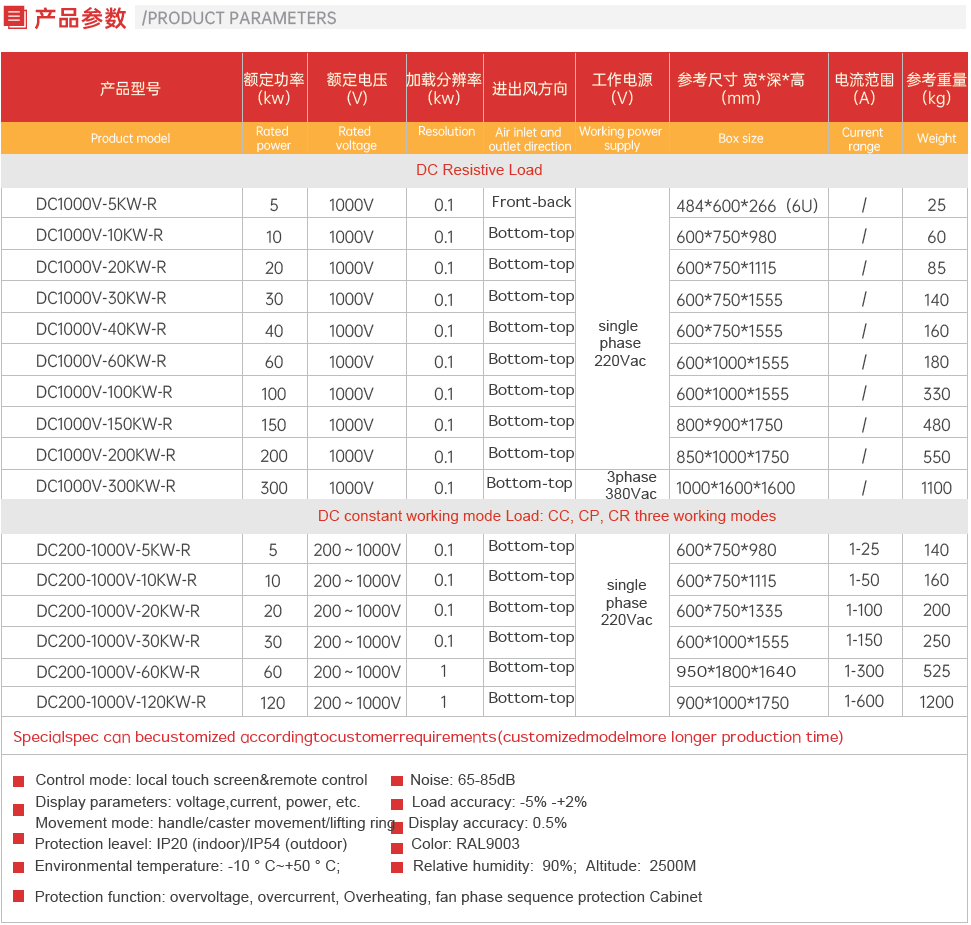Select model DC1000V-10KW-R
This screenshot has height=925, width=971.
[x=100, y=235]
